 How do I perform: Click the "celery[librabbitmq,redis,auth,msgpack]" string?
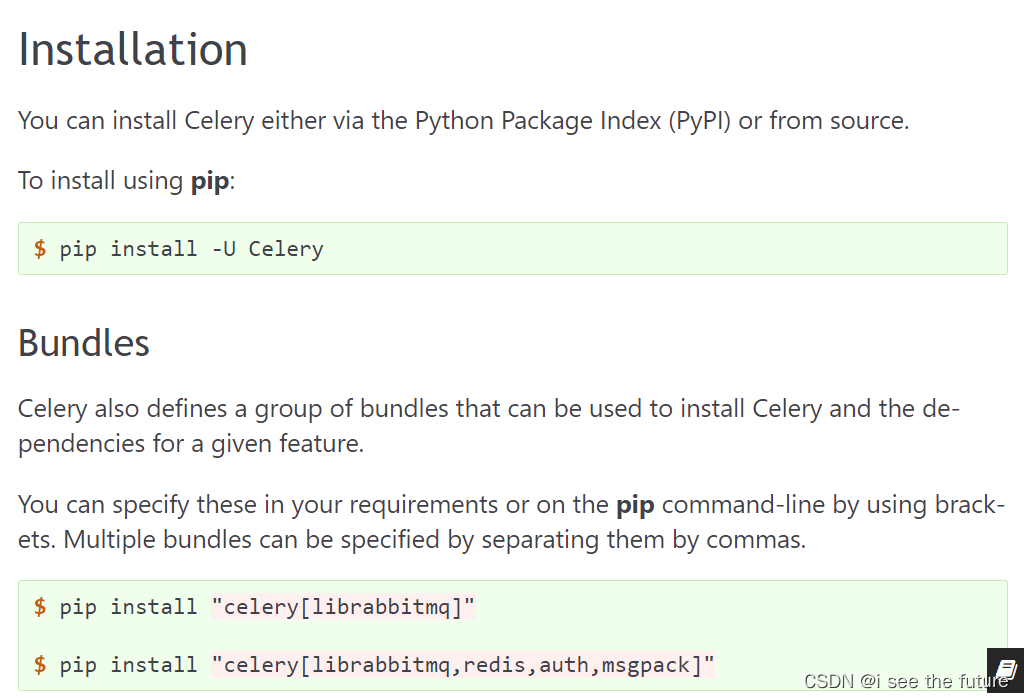tap(463, 665)
